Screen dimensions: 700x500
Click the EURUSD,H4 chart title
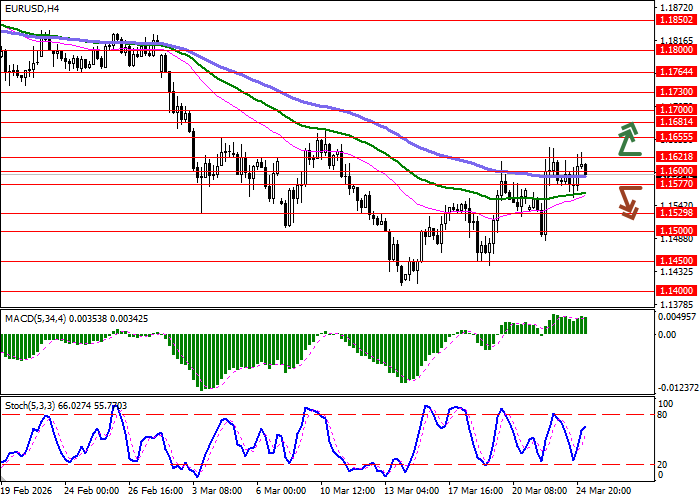click(32, 8)
